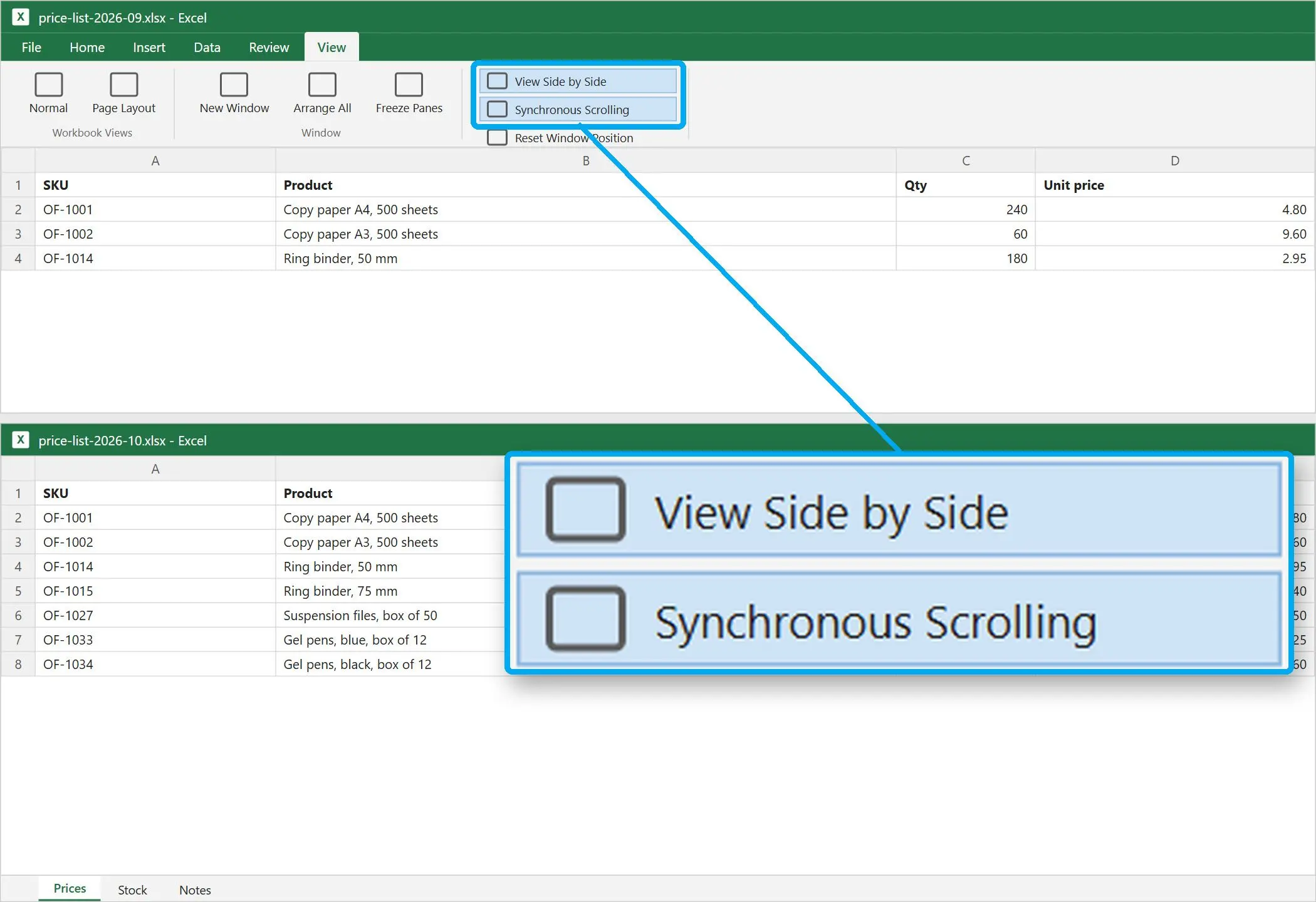The width and height of the screenshot is (1316, 902).
Task: Click 'Ring binder, 75 mm' cell
Action: pyautogui.click(x=390, y=591)
